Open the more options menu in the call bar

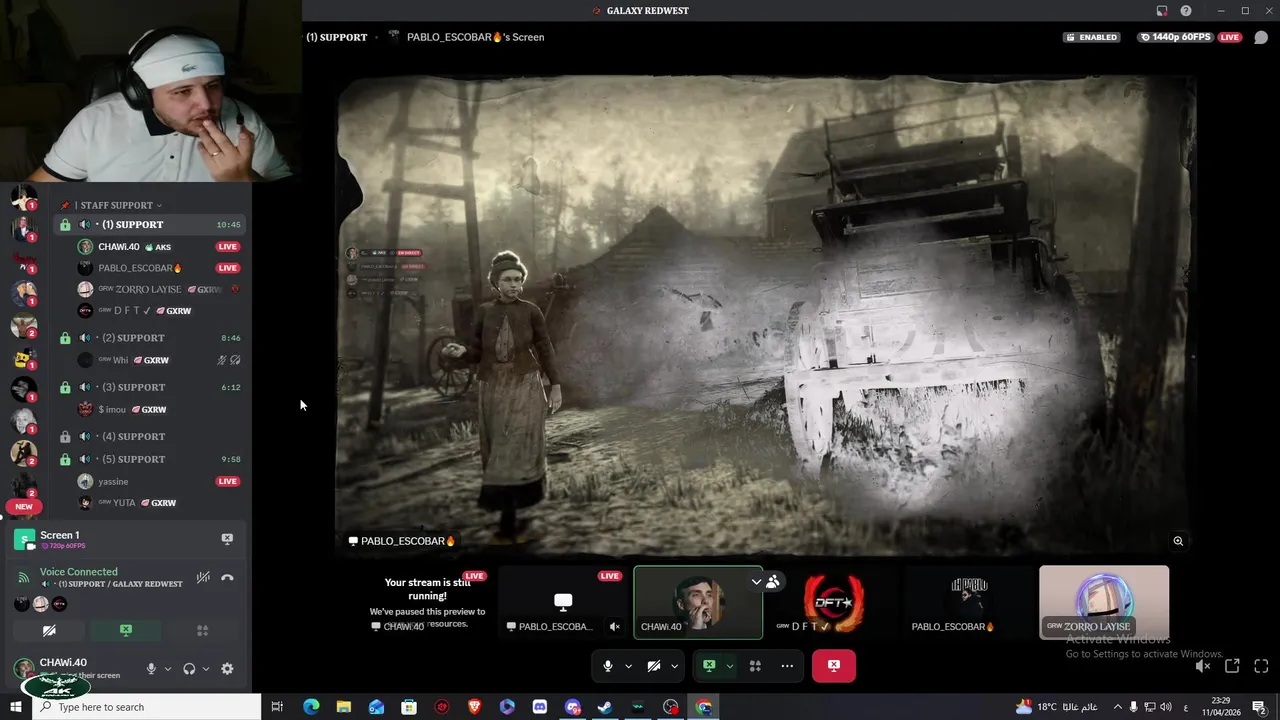tap(787, 666)
